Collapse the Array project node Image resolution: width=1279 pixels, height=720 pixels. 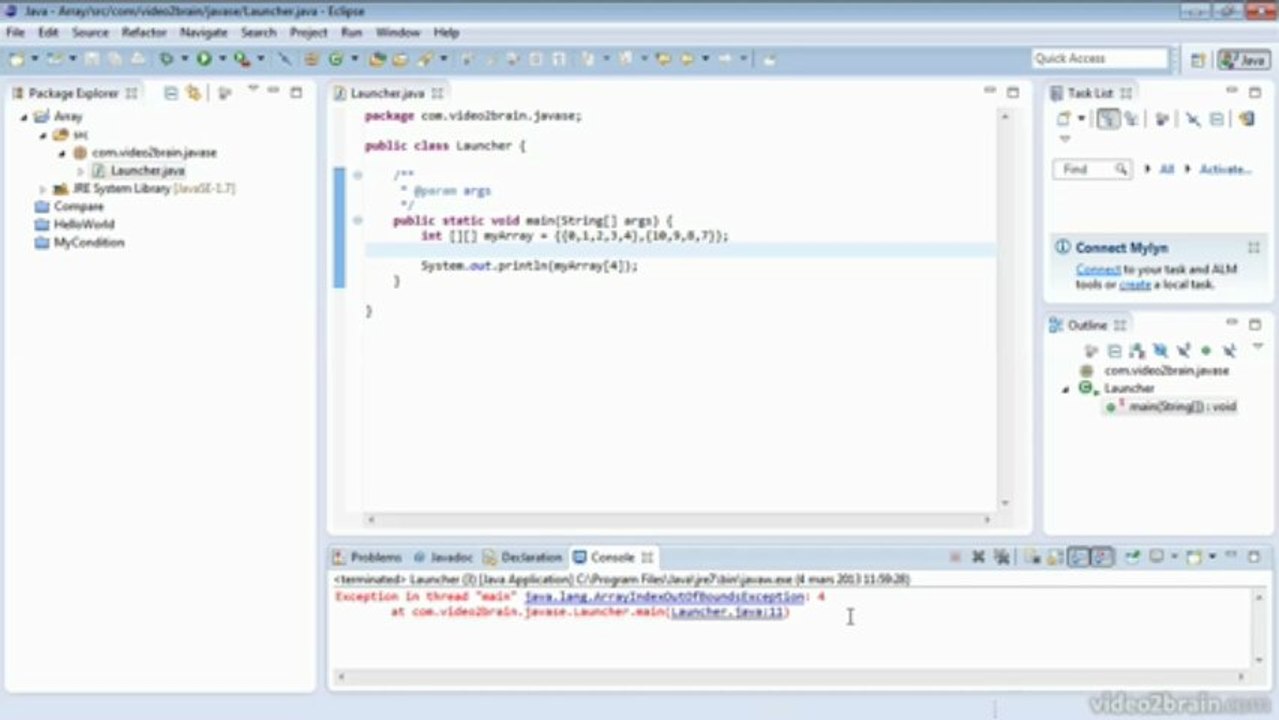24,117
